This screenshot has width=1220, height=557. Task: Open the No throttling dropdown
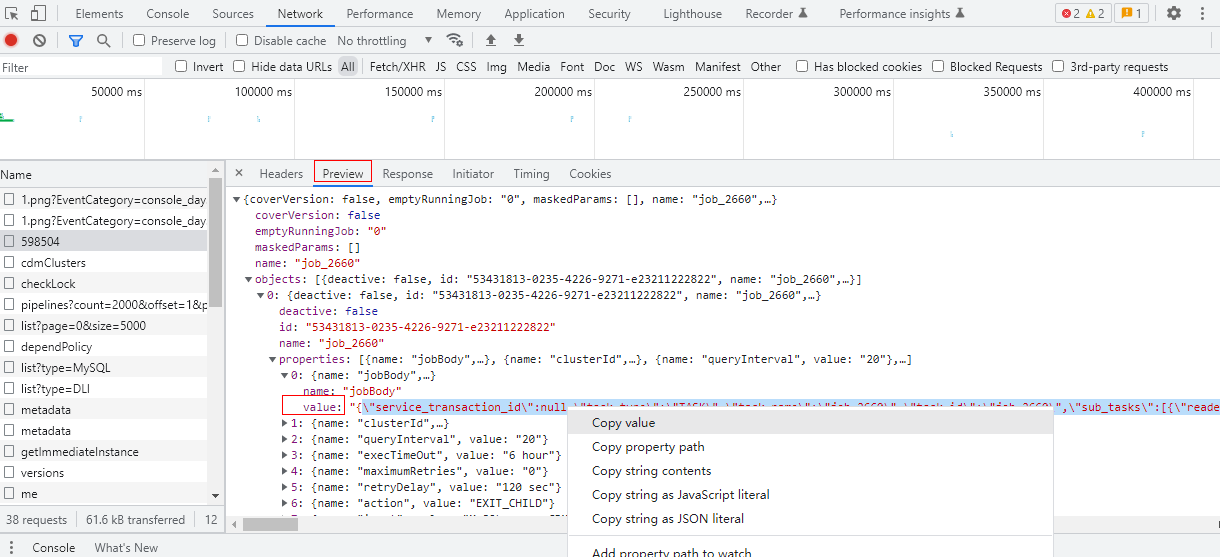385,41
